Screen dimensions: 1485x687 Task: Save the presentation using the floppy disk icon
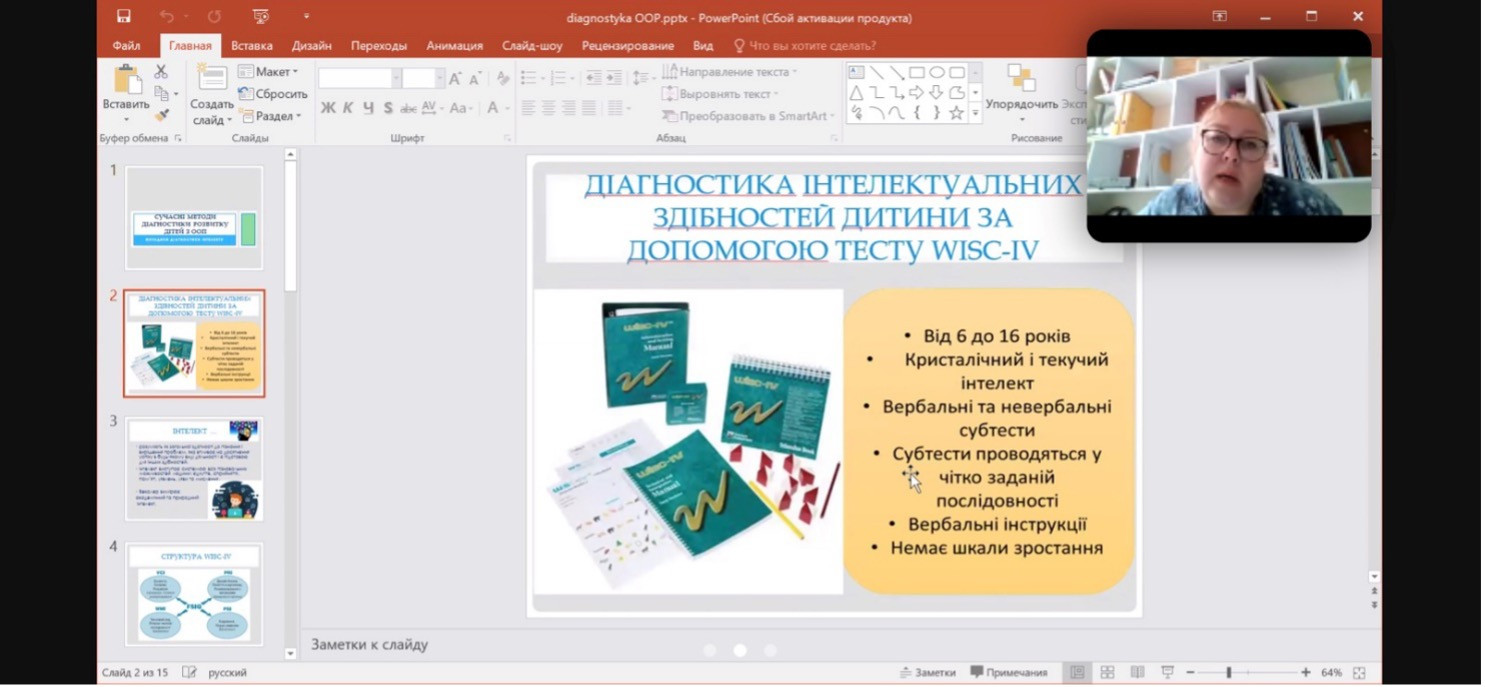click(x=123, y=17)
